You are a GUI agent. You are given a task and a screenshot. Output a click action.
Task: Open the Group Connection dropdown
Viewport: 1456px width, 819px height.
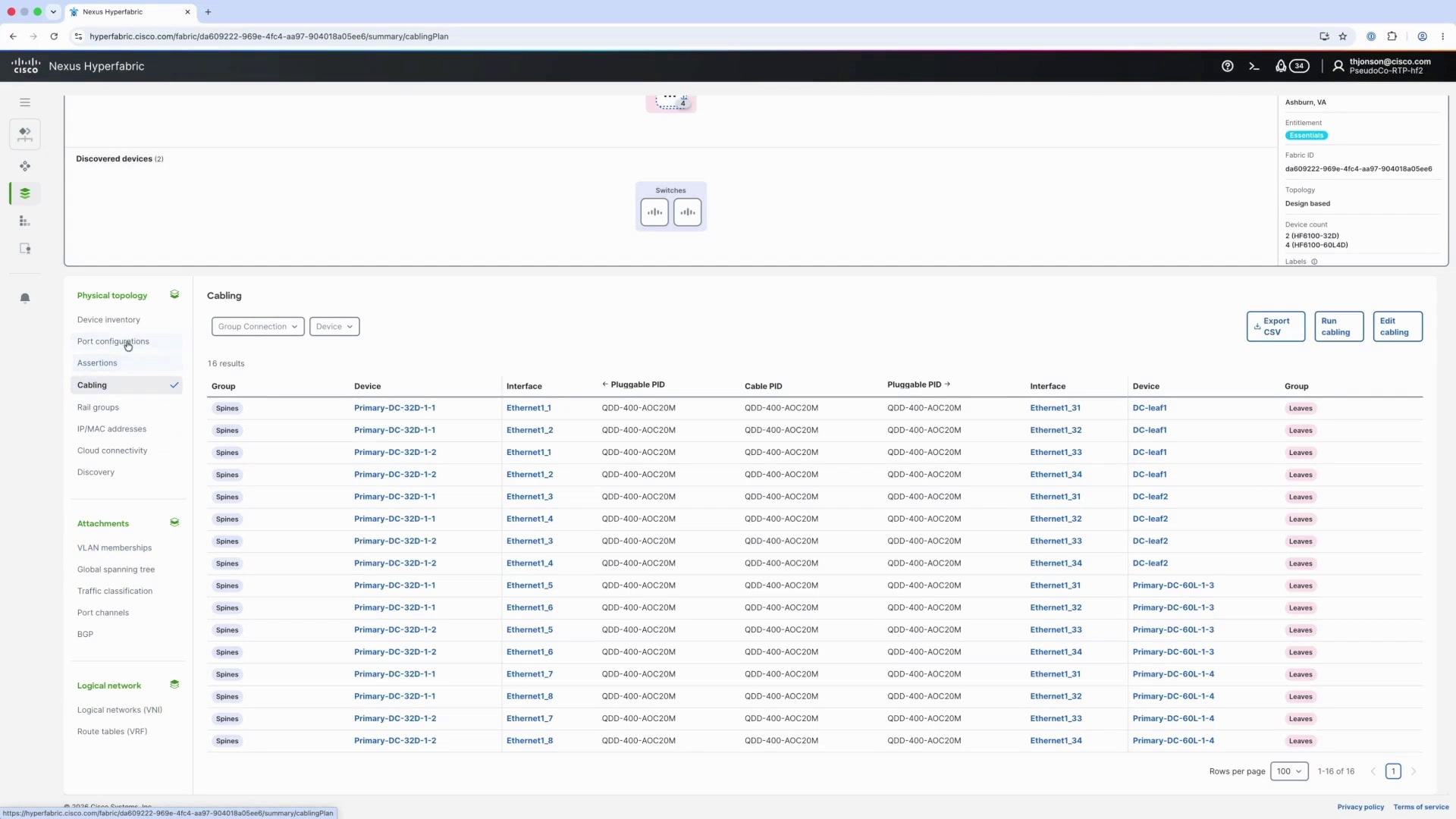click(x=258, y=327)
